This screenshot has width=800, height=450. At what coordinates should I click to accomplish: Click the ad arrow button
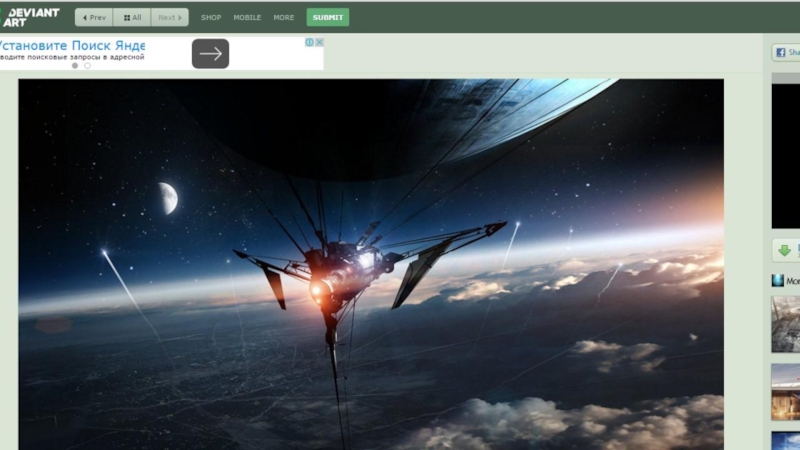(x=210, y=54)
